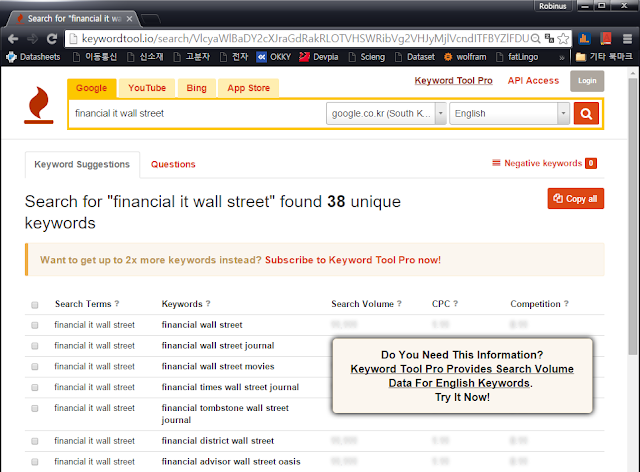The image size is (640, 472).
Task: Click 'Subscribe to Keyword Tool Pro now!'
Action: pyautogui.click(x=353, y=260)
